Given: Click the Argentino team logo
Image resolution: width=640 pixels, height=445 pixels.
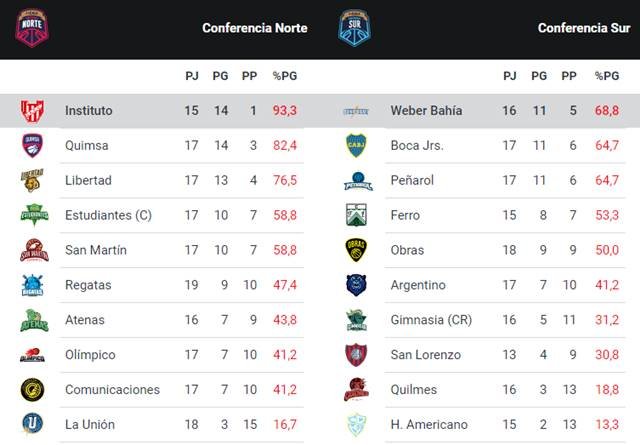Looking at the screenshot, I should pyautogui.click(x=356, y=285).
